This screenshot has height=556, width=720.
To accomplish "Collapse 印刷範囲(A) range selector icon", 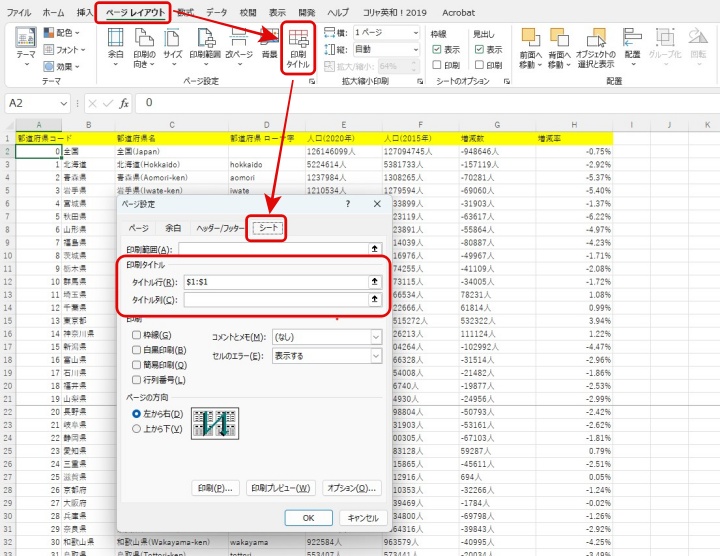I will click(x=375, y=248).
